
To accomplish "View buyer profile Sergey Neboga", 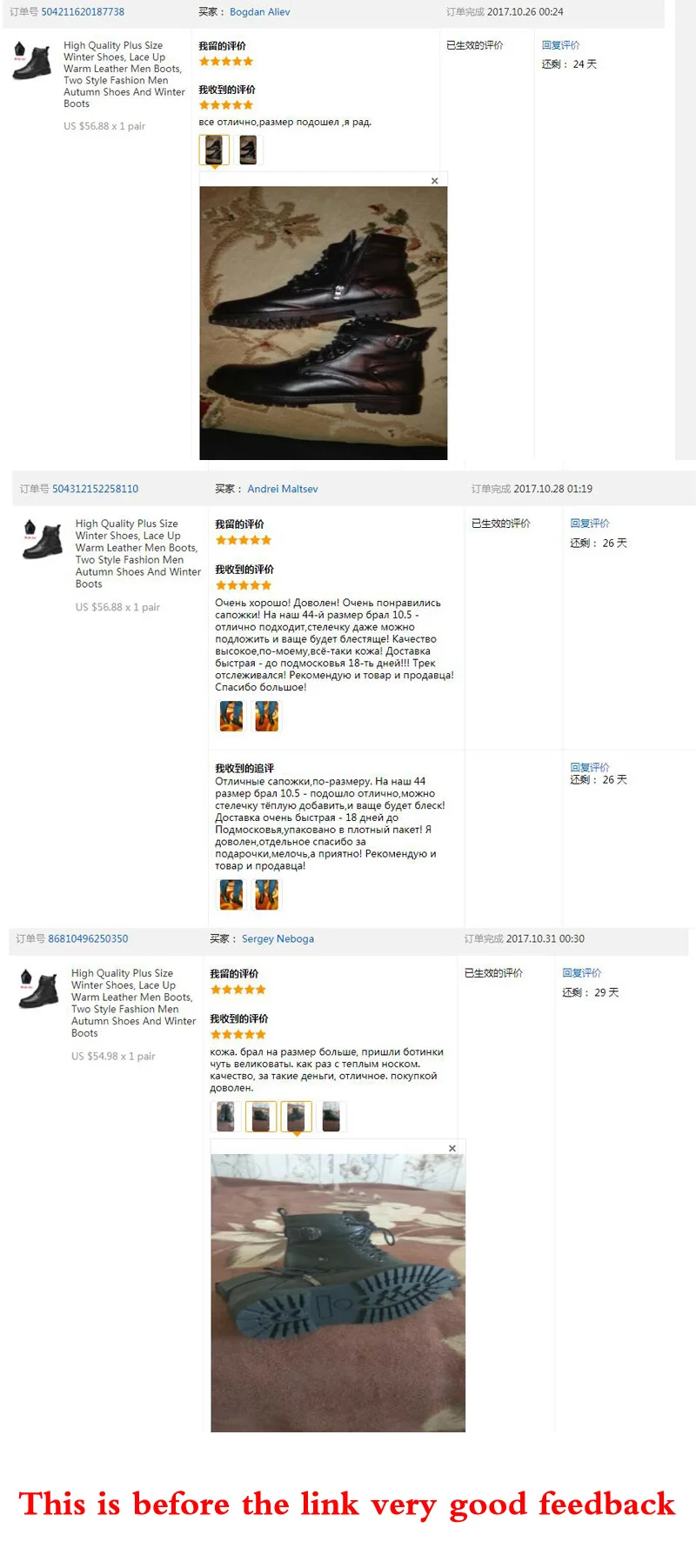I will click(278, 938).
